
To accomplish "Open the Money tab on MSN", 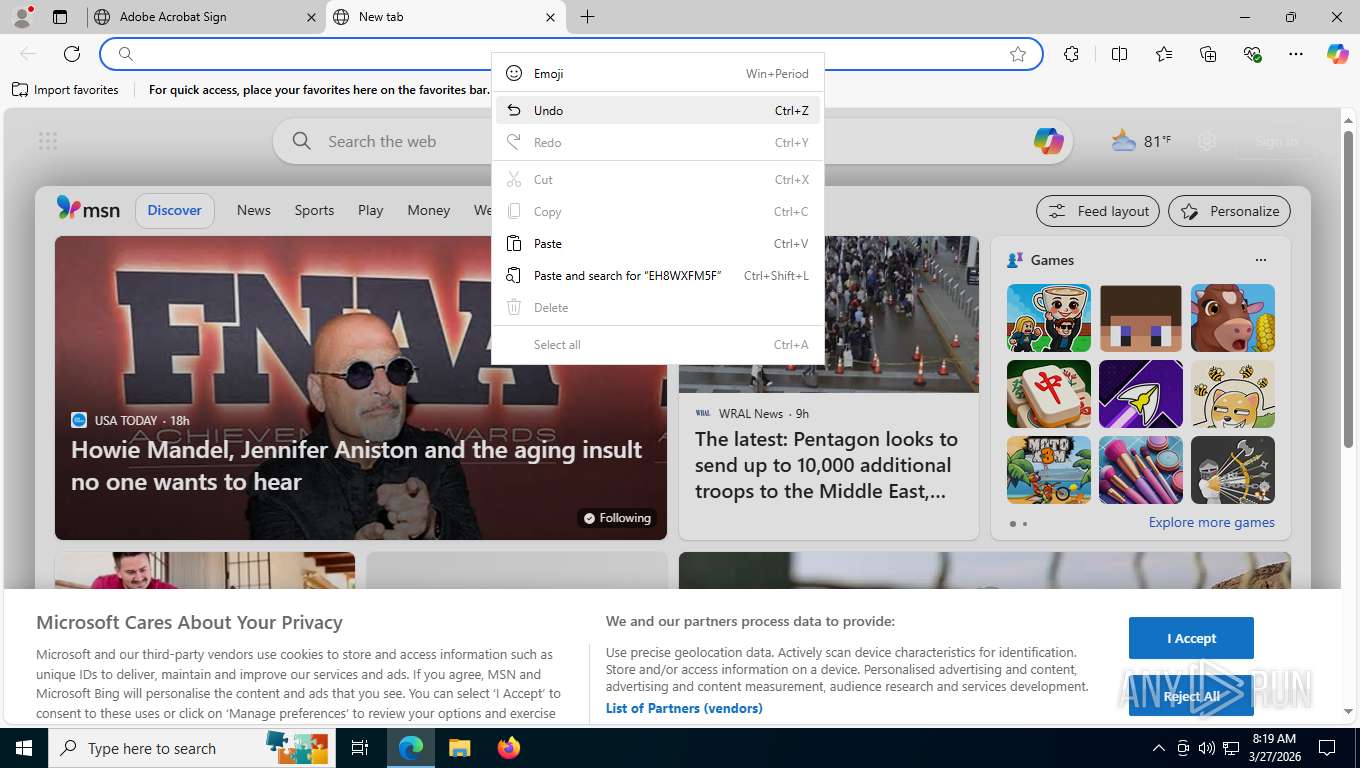I will click(x=428, y=210).
